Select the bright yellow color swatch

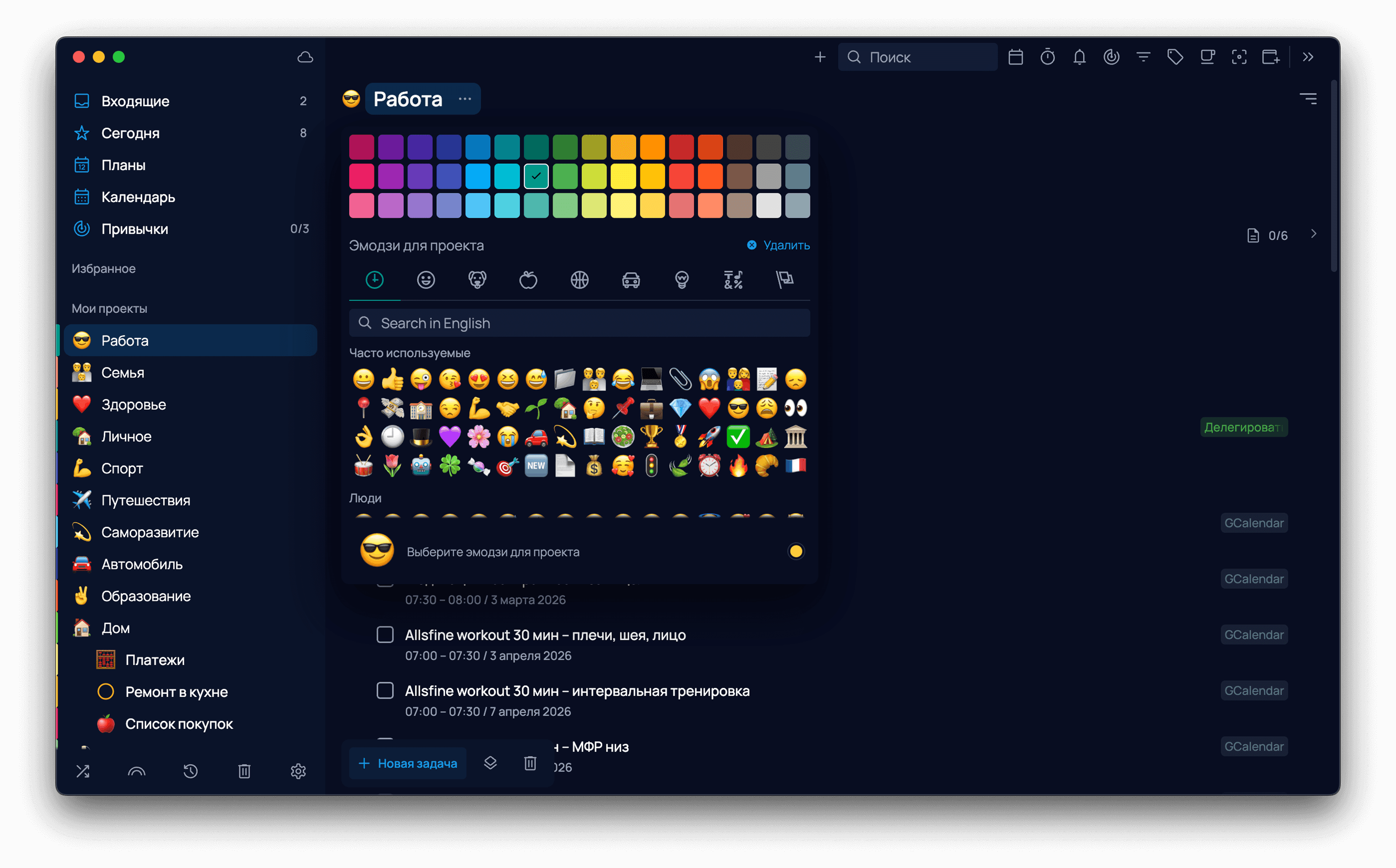[623, 176]
